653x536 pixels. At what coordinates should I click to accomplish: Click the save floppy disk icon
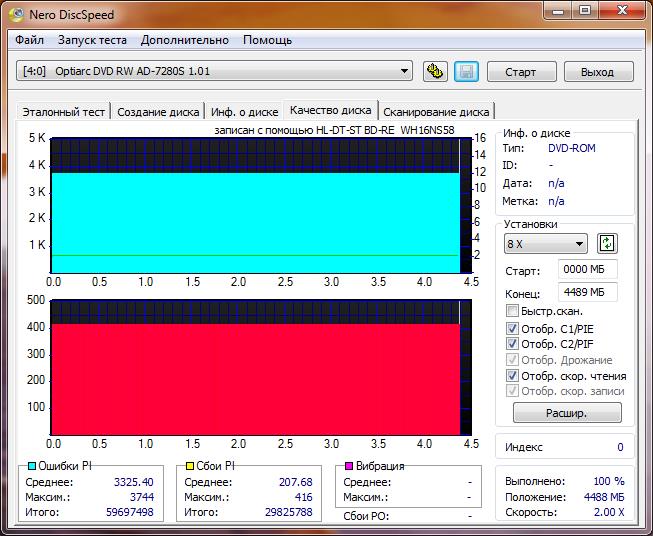[465, 72]
